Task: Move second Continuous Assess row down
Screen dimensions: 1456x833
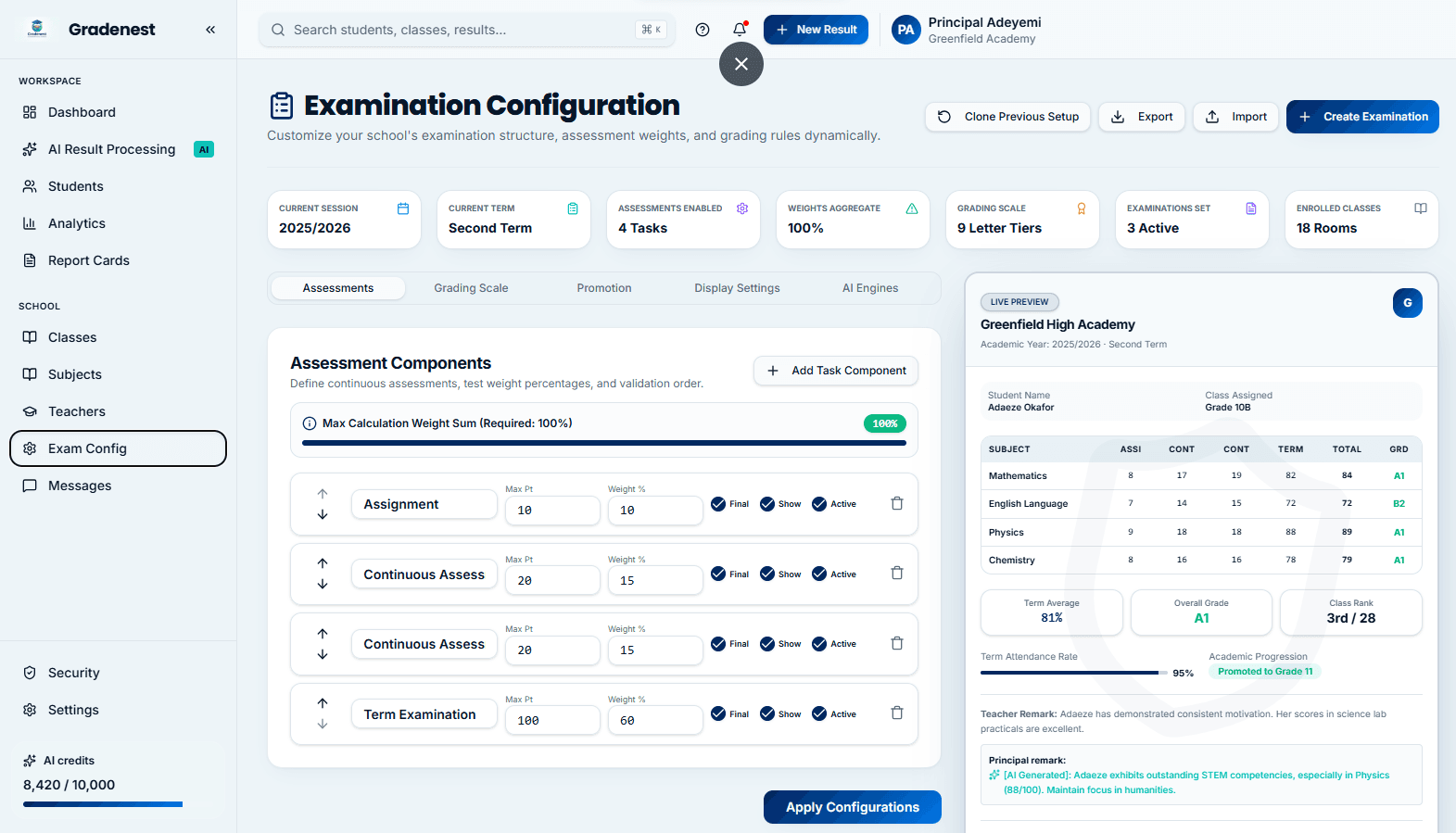Action: (x=323, y=654)
